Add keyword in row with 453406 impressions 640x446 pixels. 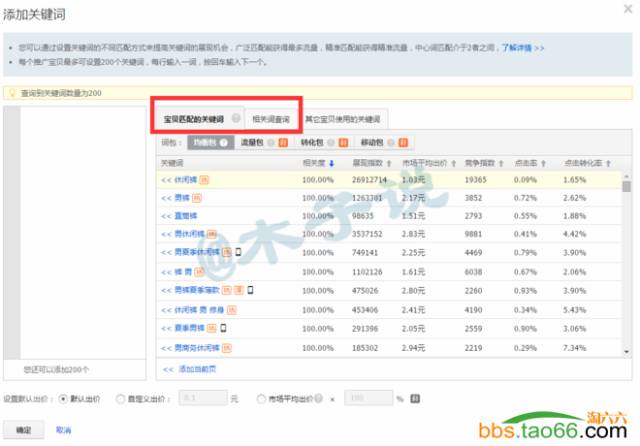[193, 310]
